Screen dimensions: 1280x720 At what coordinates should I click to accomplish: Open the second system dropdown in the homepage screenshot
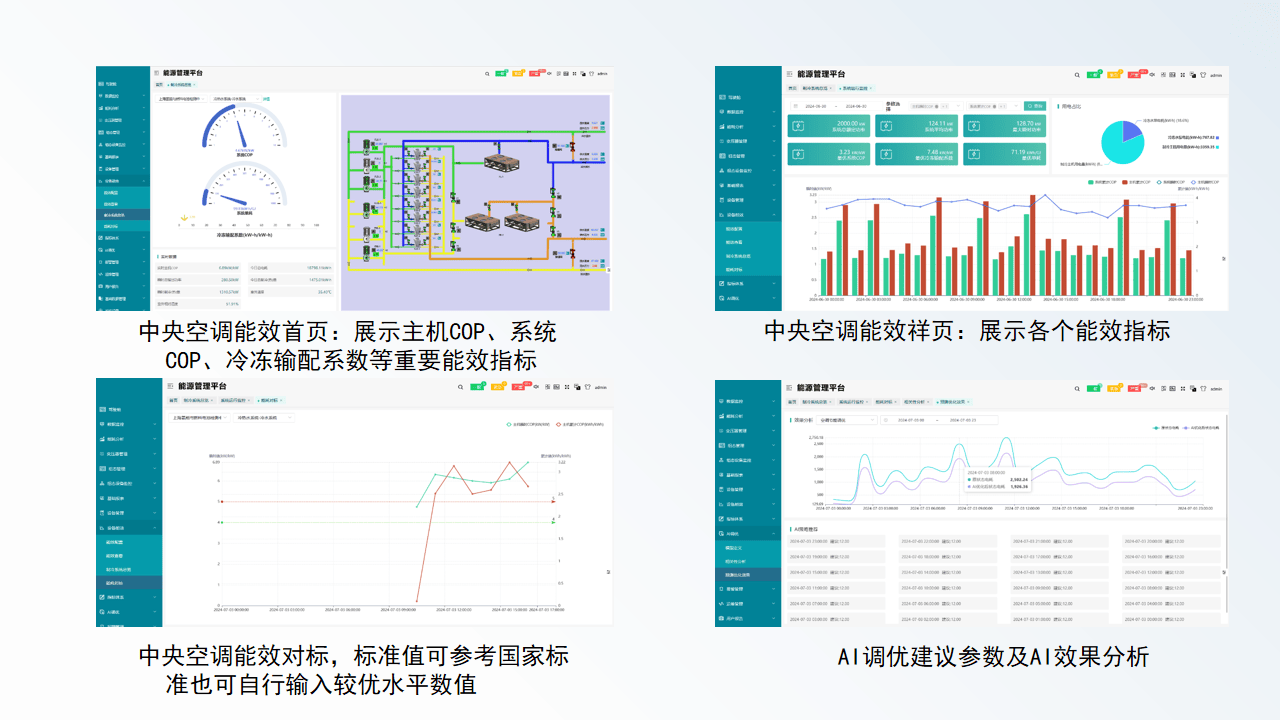(x=235, y=98)
